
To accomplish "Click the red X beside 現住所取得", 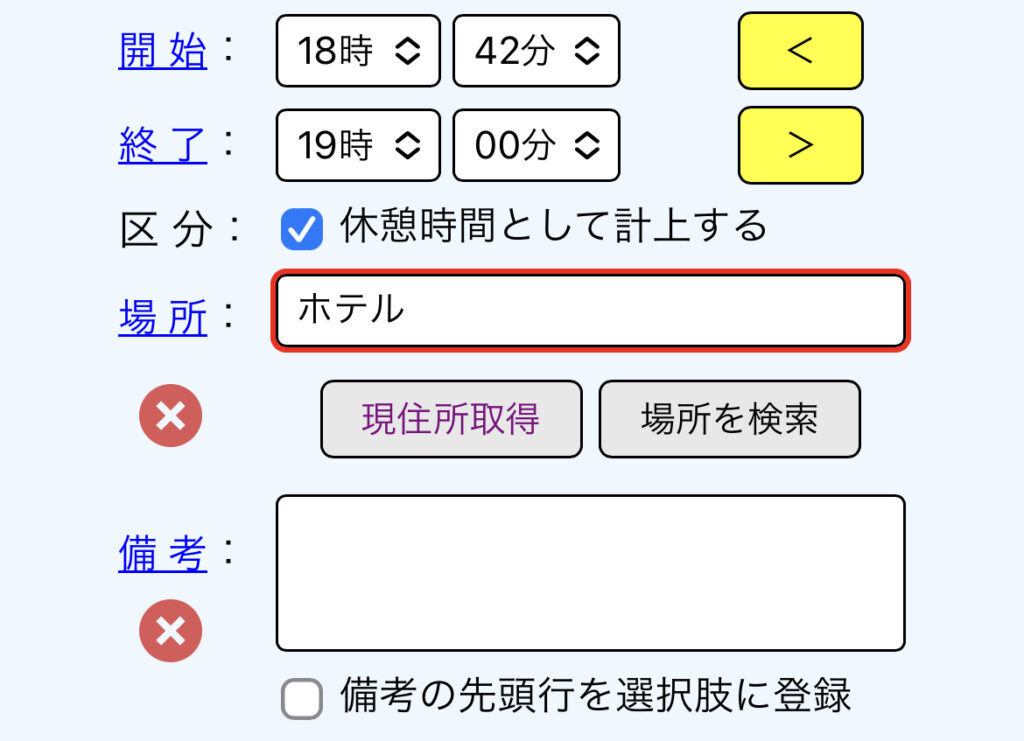I will click(x=170, y=416).
